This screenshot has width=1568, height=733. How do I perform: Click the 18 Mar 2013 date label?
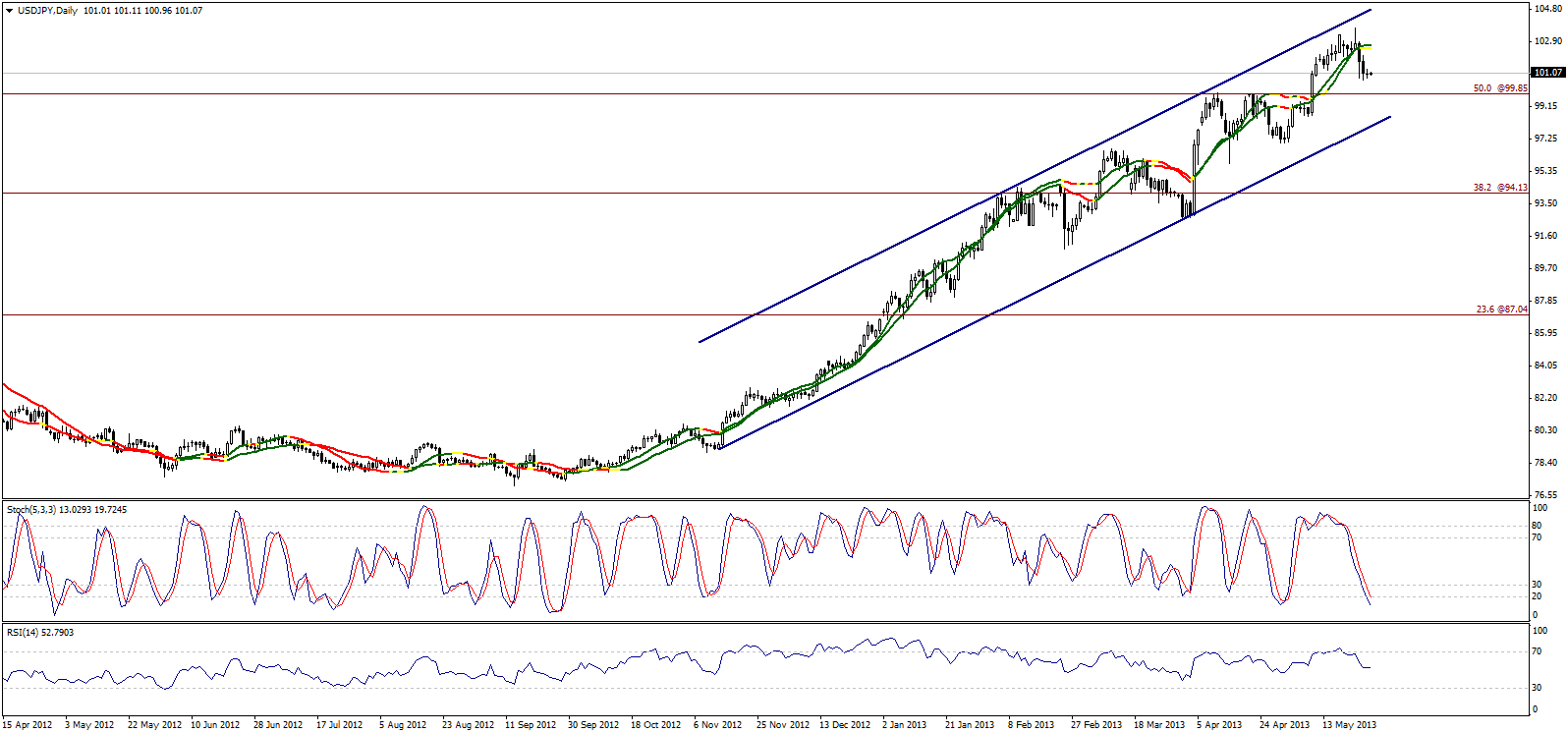click(x=1159, y=725)
